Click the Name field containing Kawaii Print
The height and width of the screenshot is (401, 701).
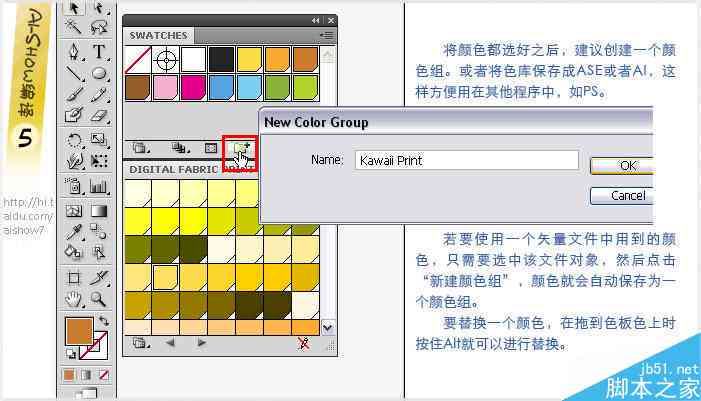tap(467, 160)
